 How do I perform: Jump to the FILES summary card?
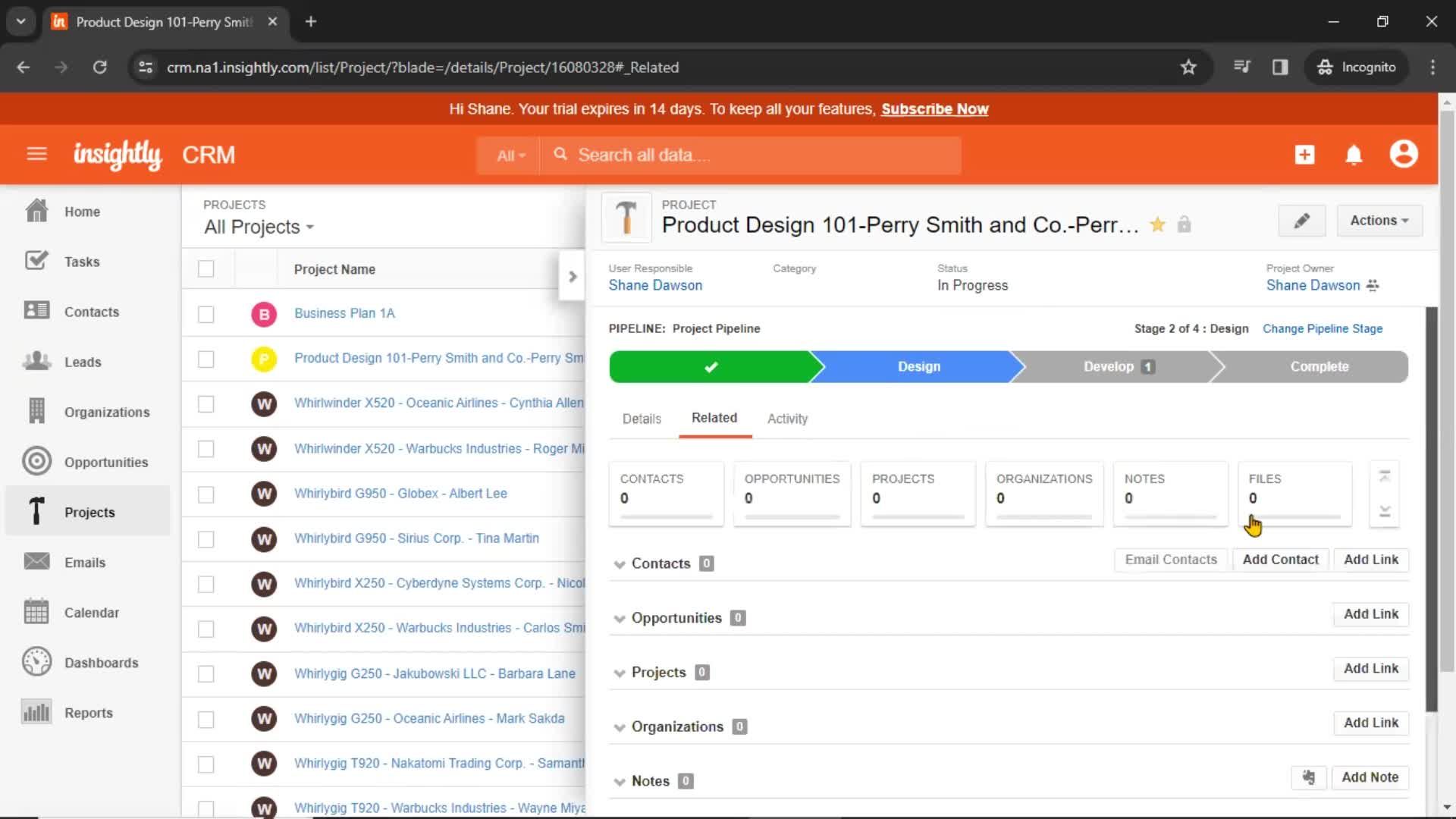coord(1294,494)
